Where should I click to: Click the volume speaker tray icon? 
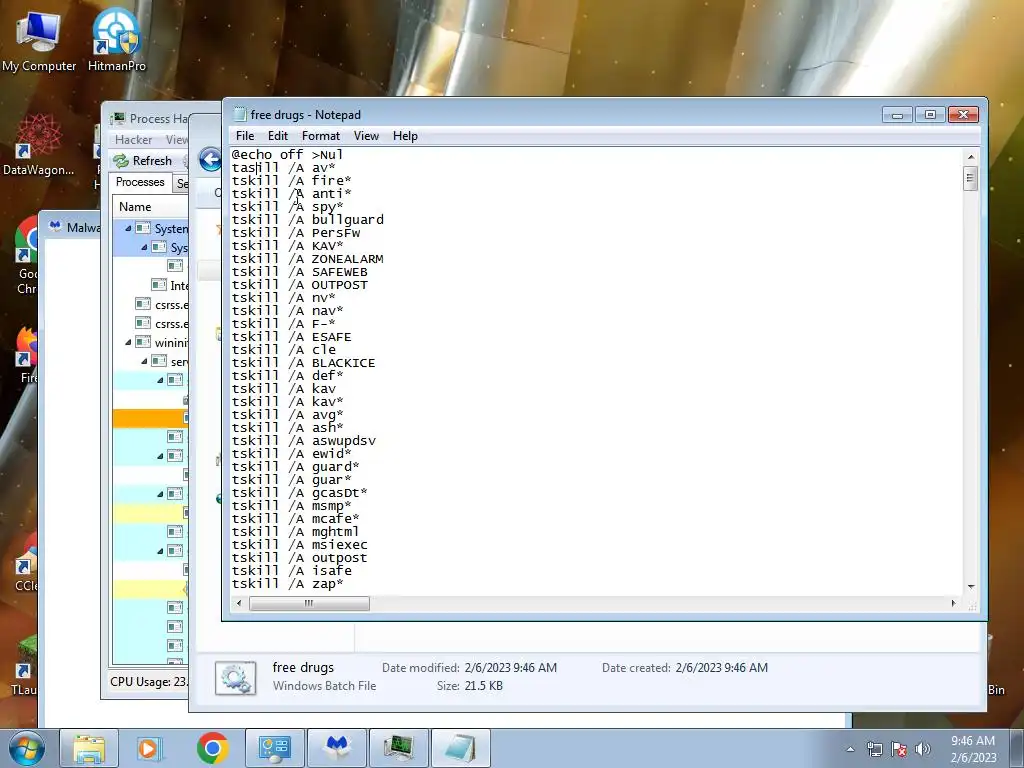click(922, 749)
